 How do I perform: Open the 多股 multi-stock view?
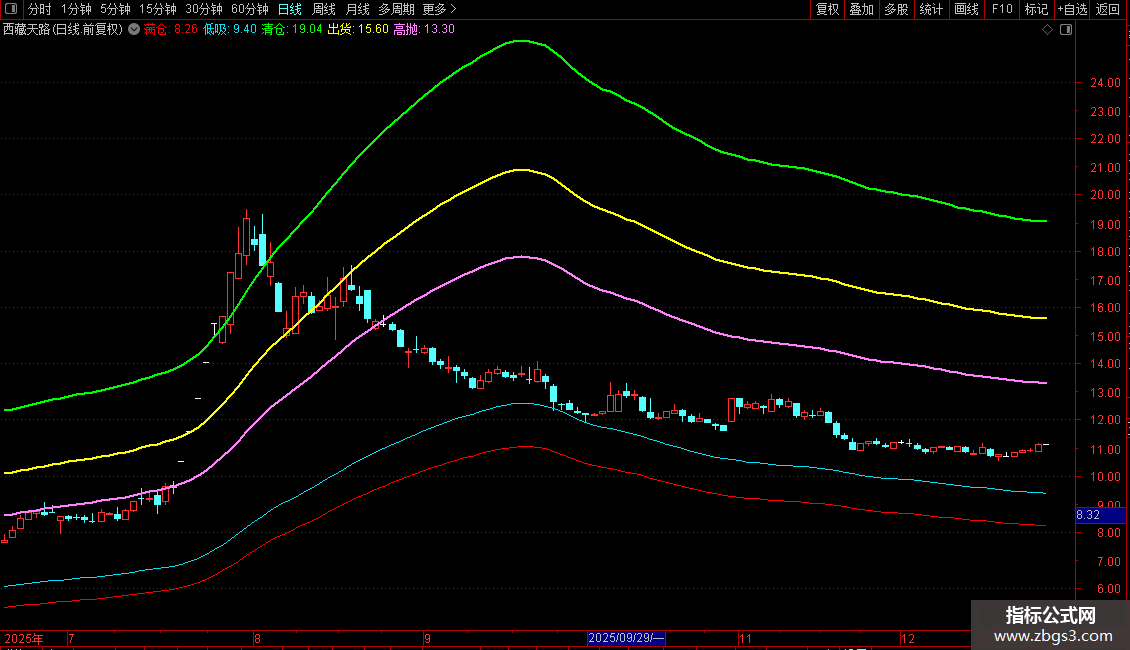pyautogui.click(x=896, y=9)
